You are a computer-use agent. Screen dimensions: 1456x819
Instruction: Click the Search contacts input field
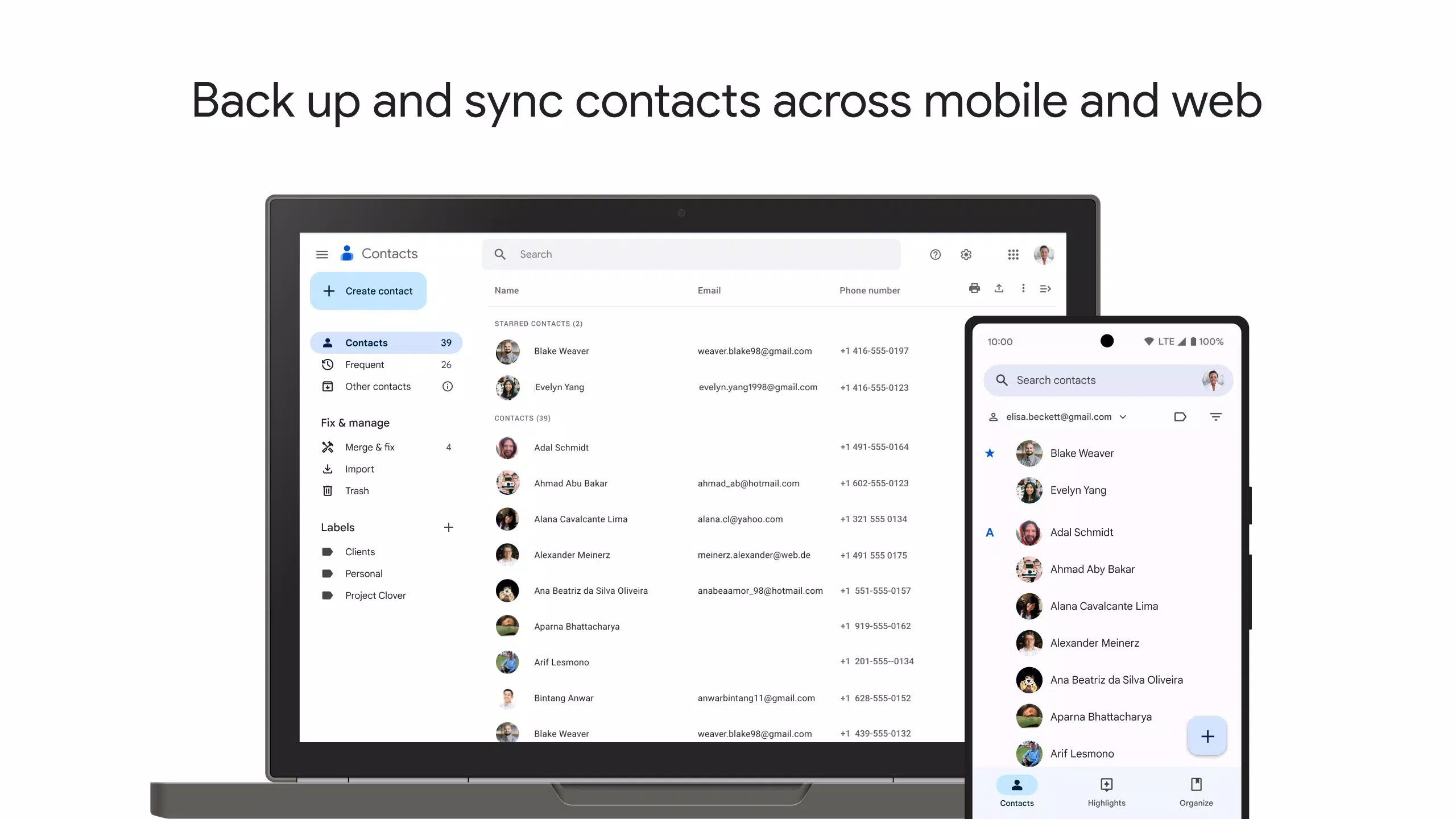(x=1100, y=380)
